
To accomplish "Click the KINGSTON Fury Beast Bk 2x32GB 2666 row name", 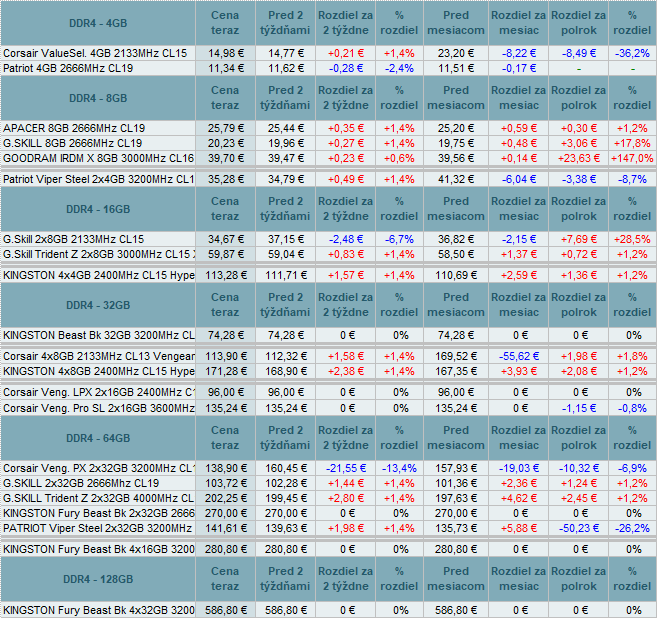I will pyautogui.click(x=98, y=513).
